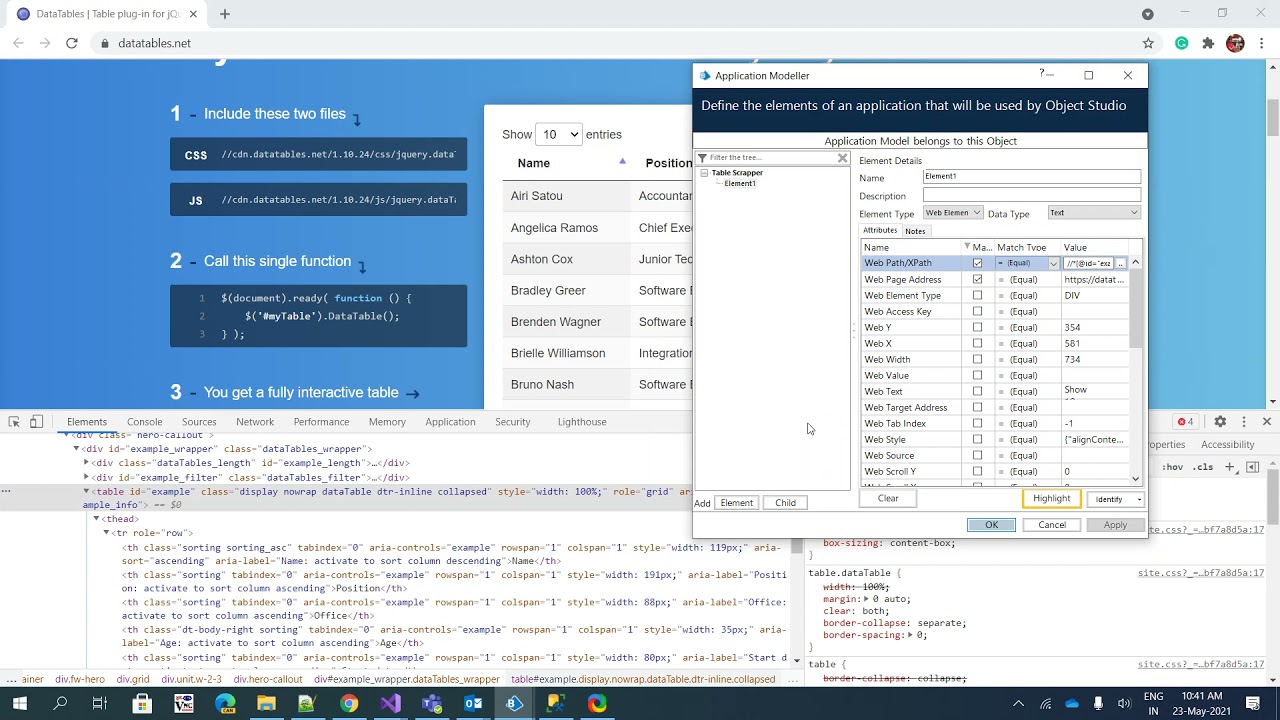The height and width of the screenshot is (720, 1280).
Task: Click the Clear button
Action: [x=888, y=498]
